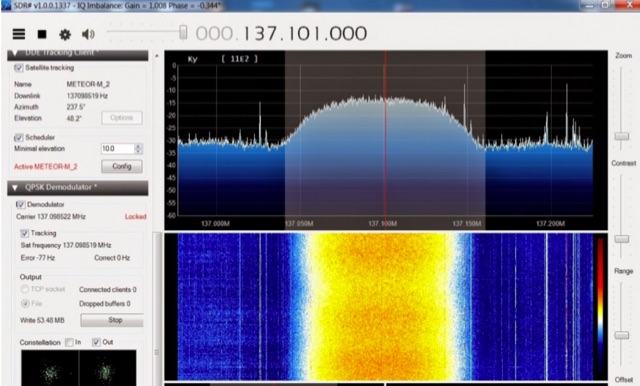Image resolution: width=640 pixels, height=386 pixels.
Task: Click the Options button
Action: click(x=122, y=118)
